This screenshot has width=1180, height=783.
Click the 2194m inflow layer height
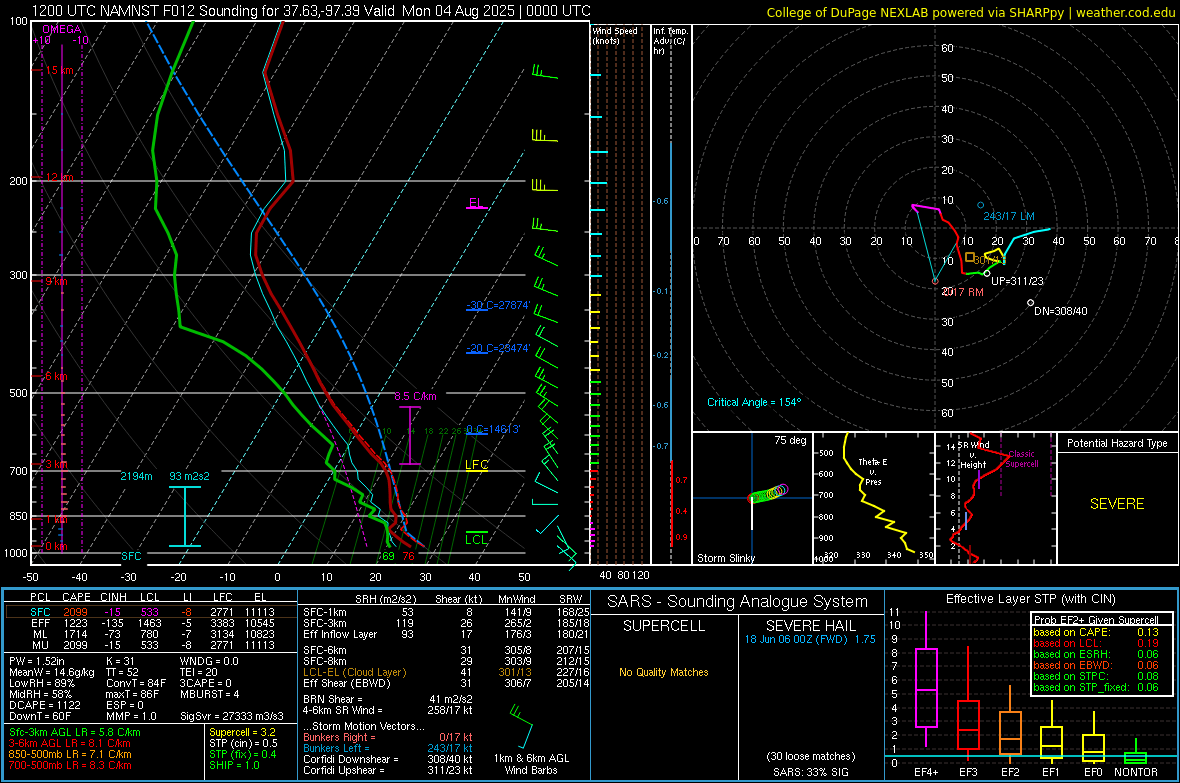coord(136,476)
